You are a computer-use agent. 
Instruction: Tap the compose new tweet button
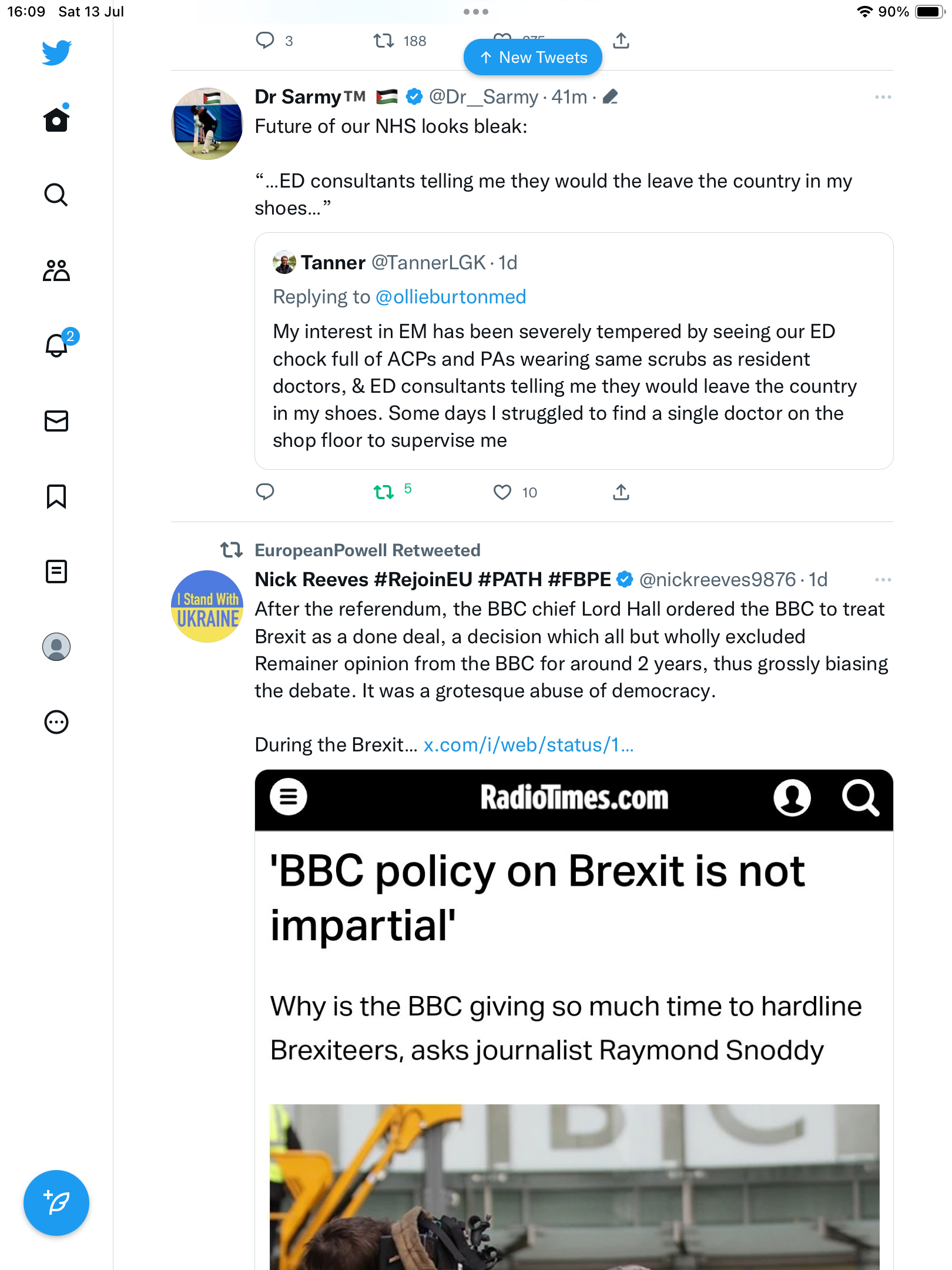pyautogui.click(x=56, y=1203)
